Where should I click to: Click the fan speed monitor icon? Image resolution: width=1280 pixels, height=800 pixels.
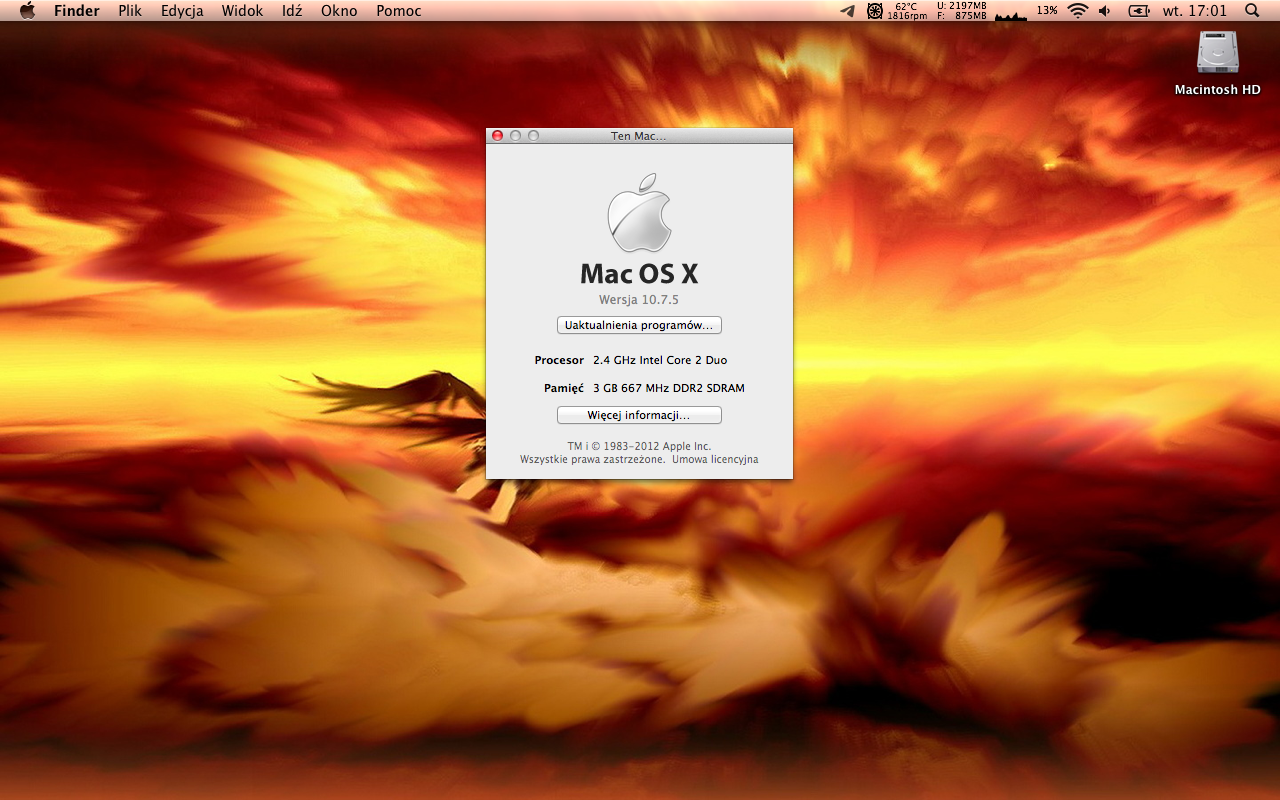875,11
